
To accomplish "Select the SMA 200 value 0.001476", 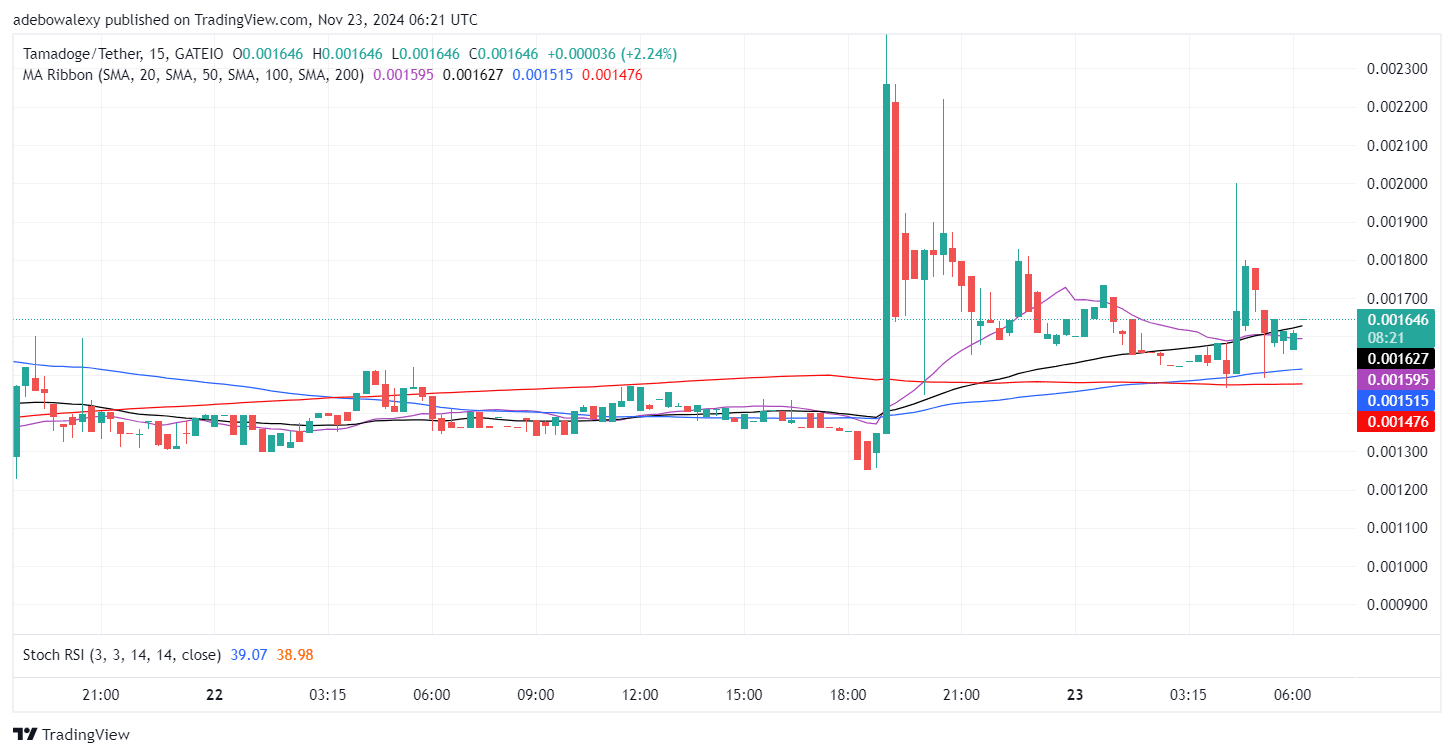I will (x=613, y=74).
